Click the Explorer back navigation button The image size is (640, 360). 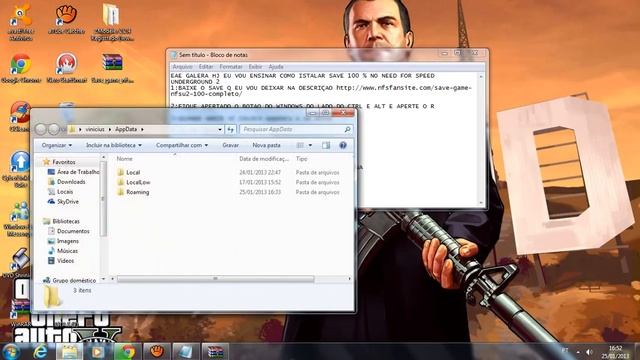pyautogui.click(x=40, y=129)
